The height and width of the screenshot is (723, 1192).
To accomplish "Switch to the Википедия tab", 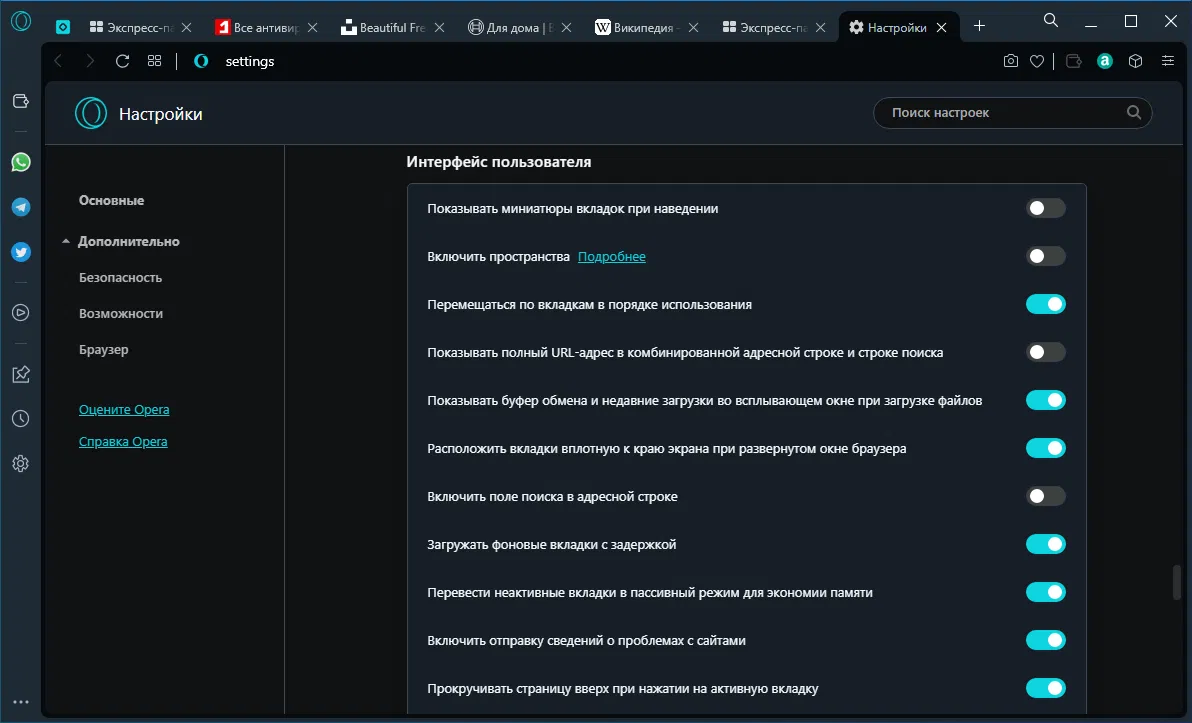I will click(642, 27).
